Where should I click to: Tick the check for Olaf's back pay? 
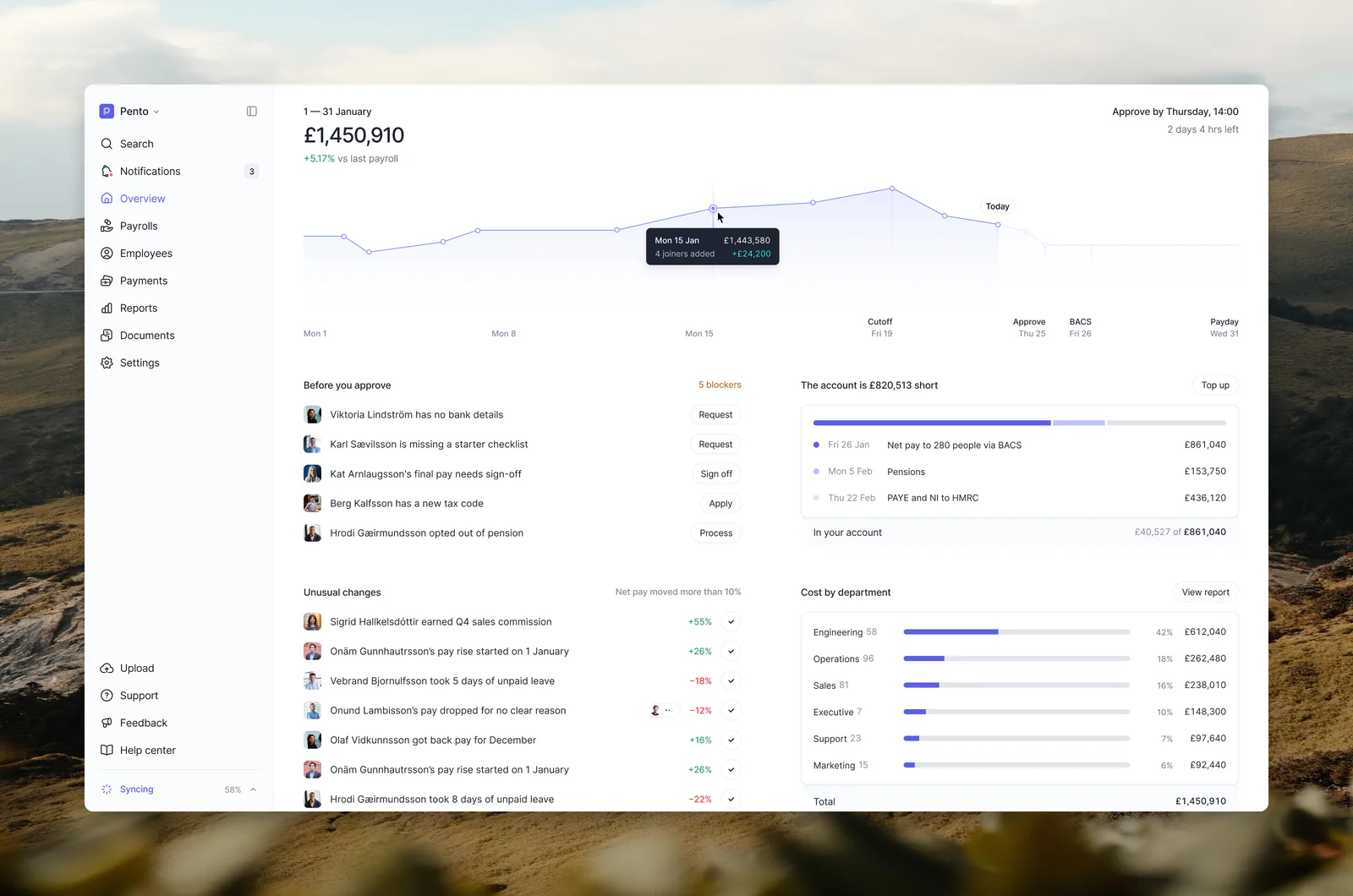tap(731, 740)
